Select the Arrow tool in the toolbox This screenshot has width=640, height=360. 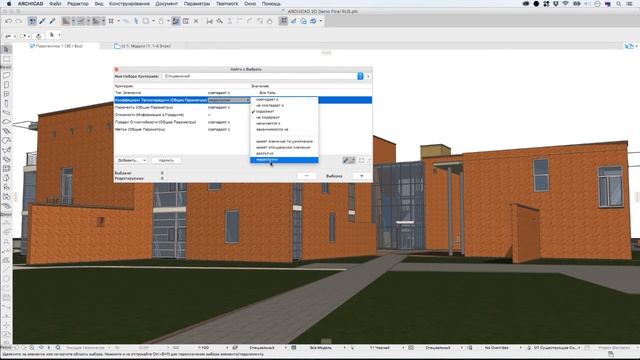6,49
